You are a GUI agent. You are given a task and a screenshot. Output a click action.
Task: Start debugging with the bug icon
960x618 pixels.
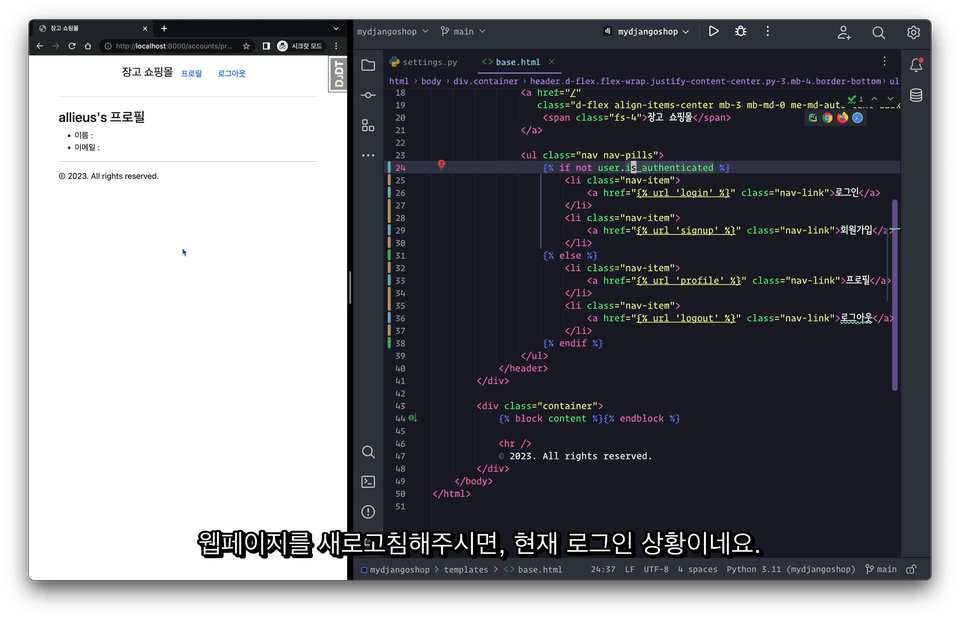[x=740, y=32]
